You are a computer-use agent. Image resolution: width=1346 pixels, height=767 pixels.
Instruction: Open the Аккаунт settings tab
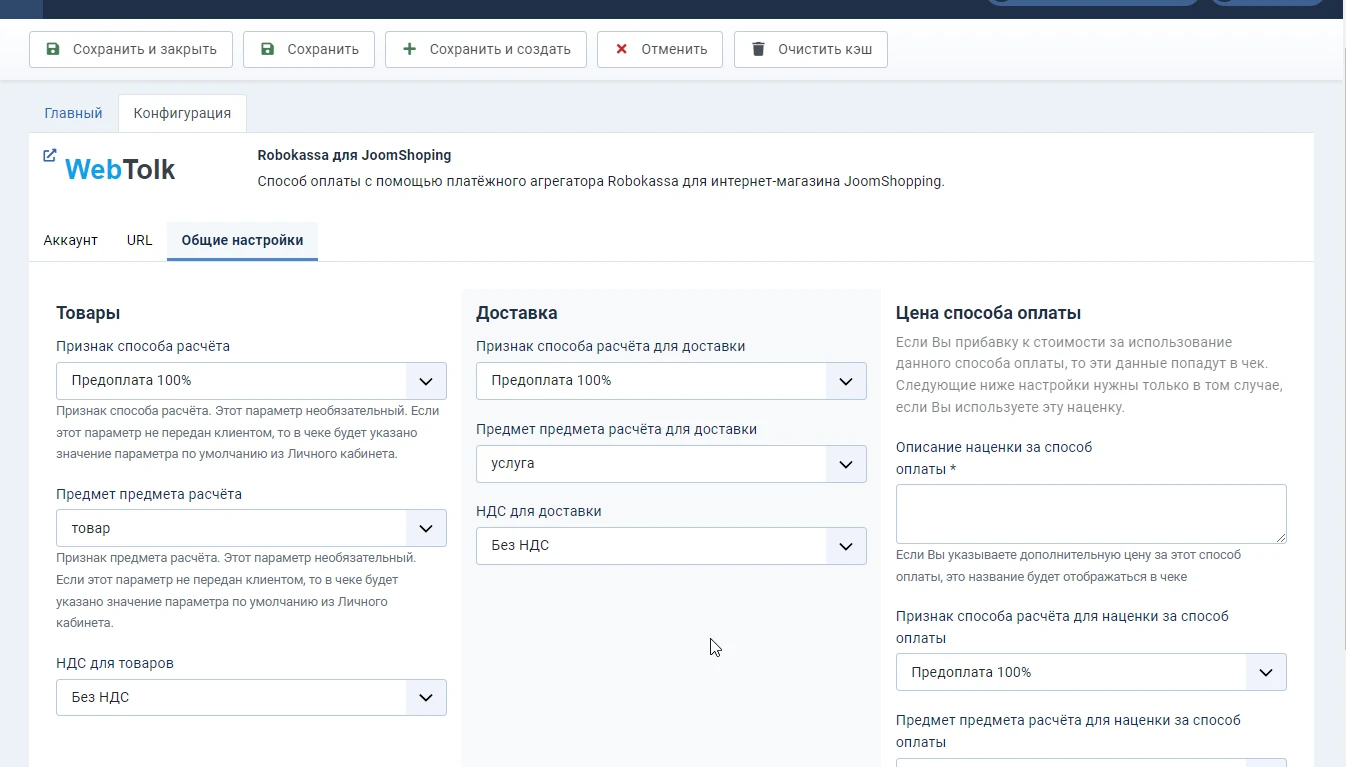[71, 240]
